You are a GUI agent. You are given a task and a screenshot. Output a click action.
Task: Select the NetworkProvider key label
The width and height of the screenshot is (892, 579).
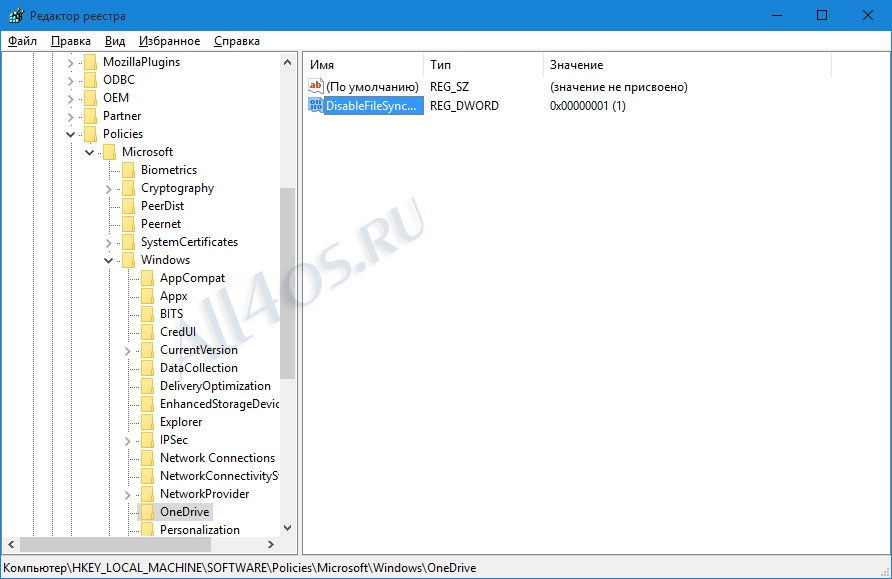coord(204,494)
